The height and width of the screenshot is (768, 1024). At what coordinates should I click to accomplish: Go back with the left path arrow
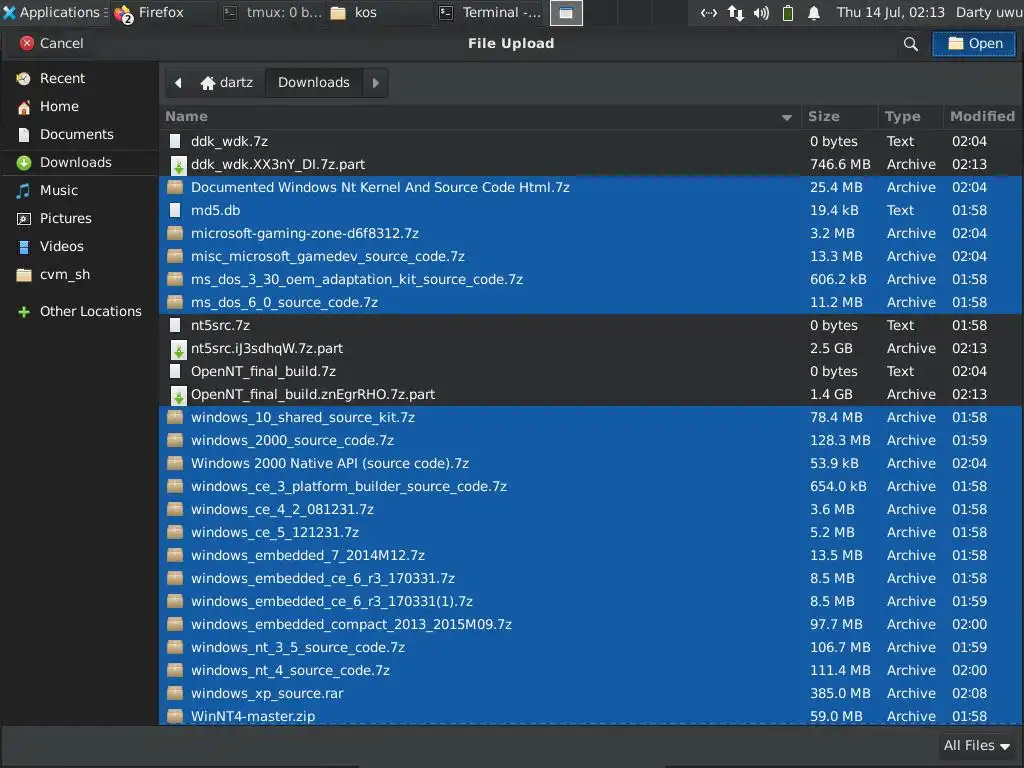coord(178,83)
